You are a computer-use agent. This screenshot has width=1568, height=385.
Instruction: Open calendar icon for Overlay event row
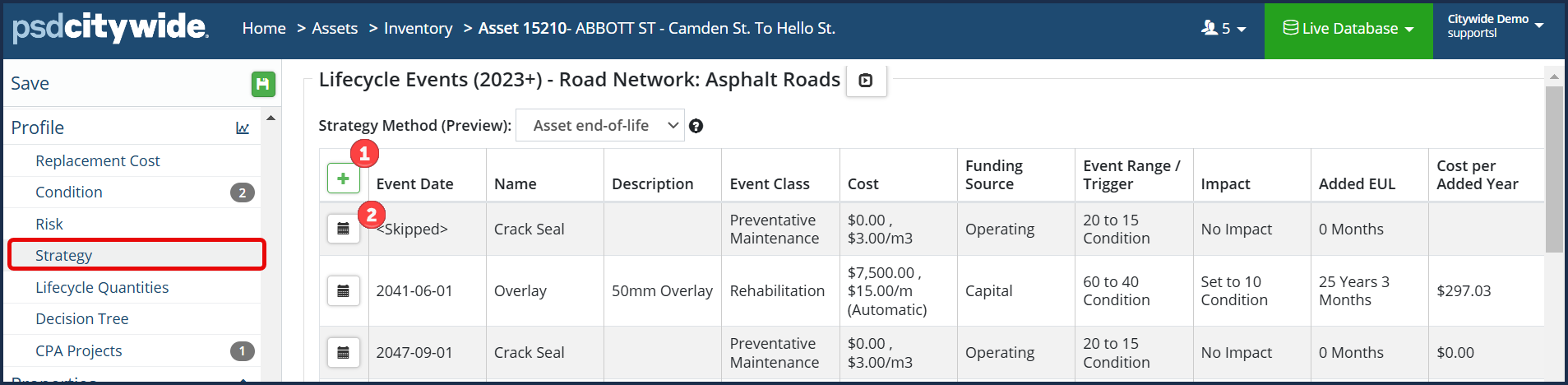(344, 290)
